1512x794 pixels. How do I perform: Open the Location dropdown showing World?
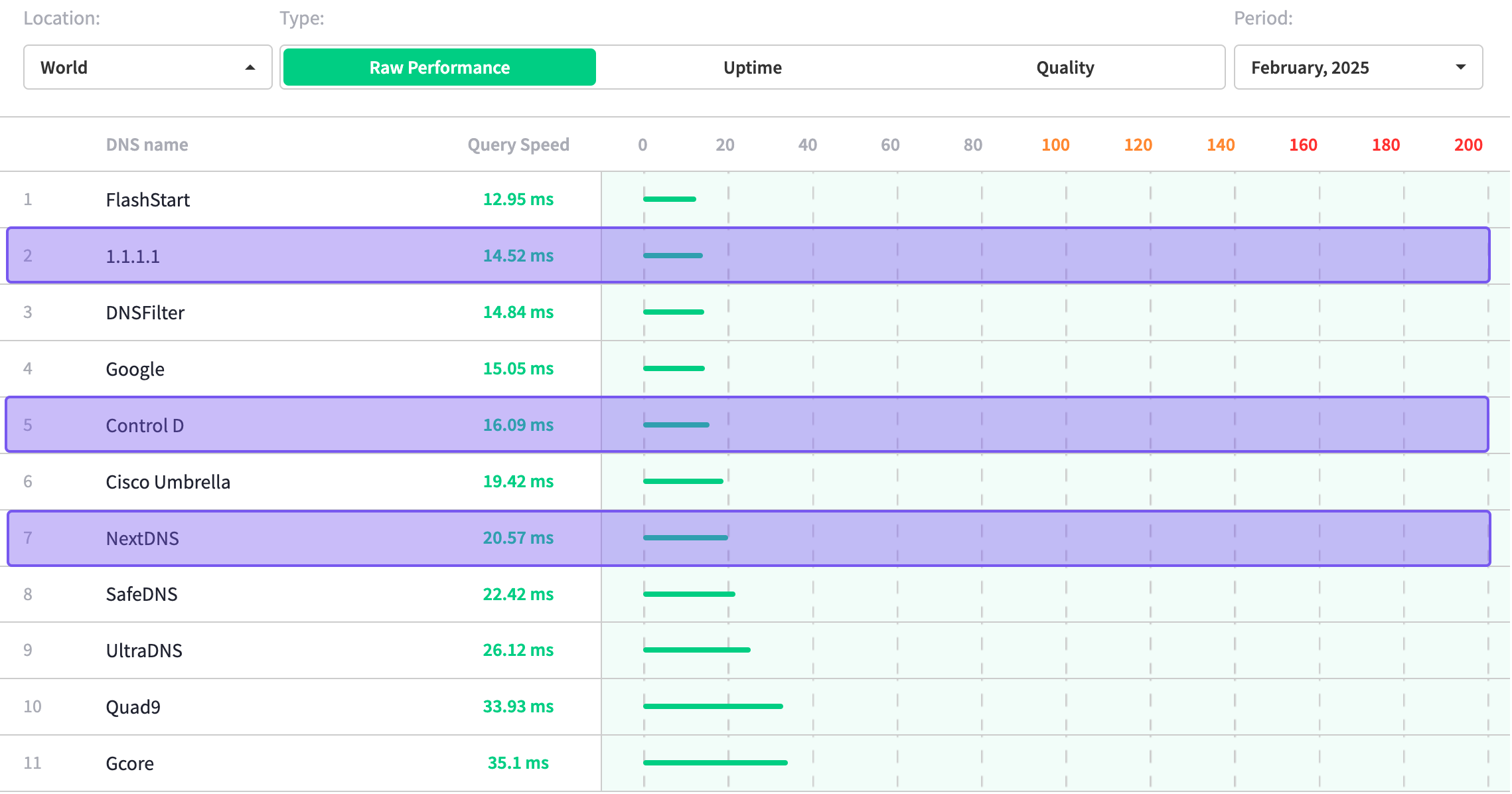click(147, 67)
